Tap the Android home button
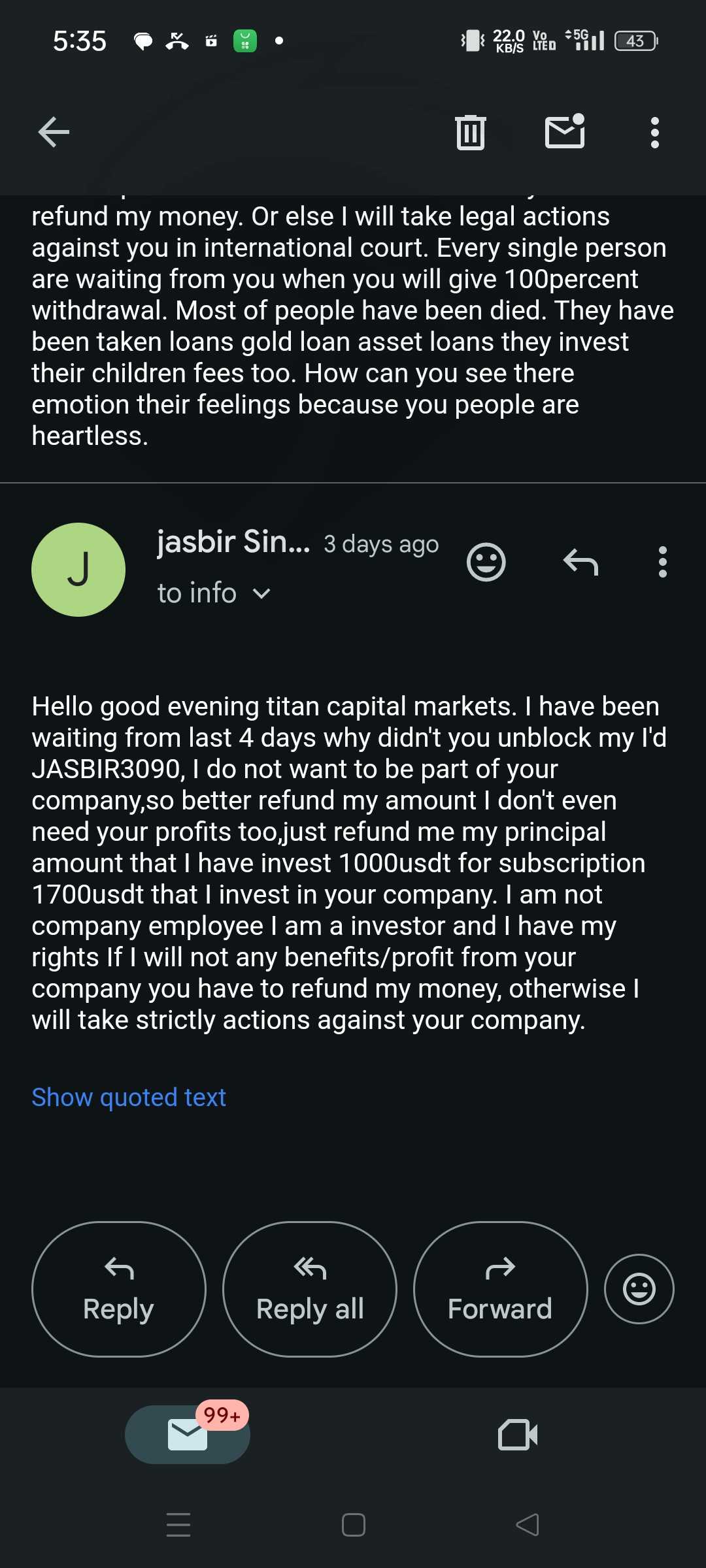Screen dimensions: 706x1568 tap(353, 1524)
